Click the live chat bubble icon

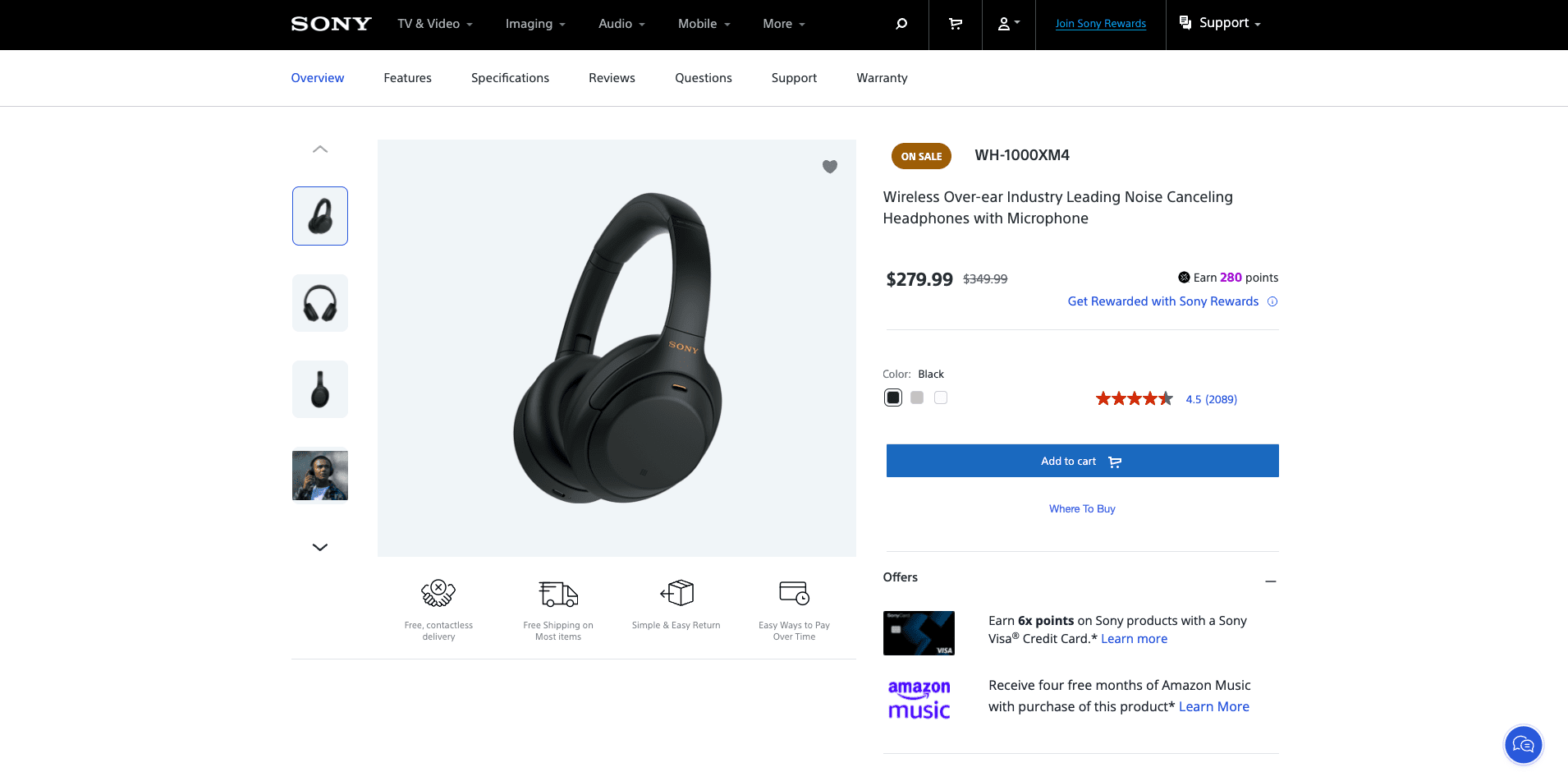1523,745
